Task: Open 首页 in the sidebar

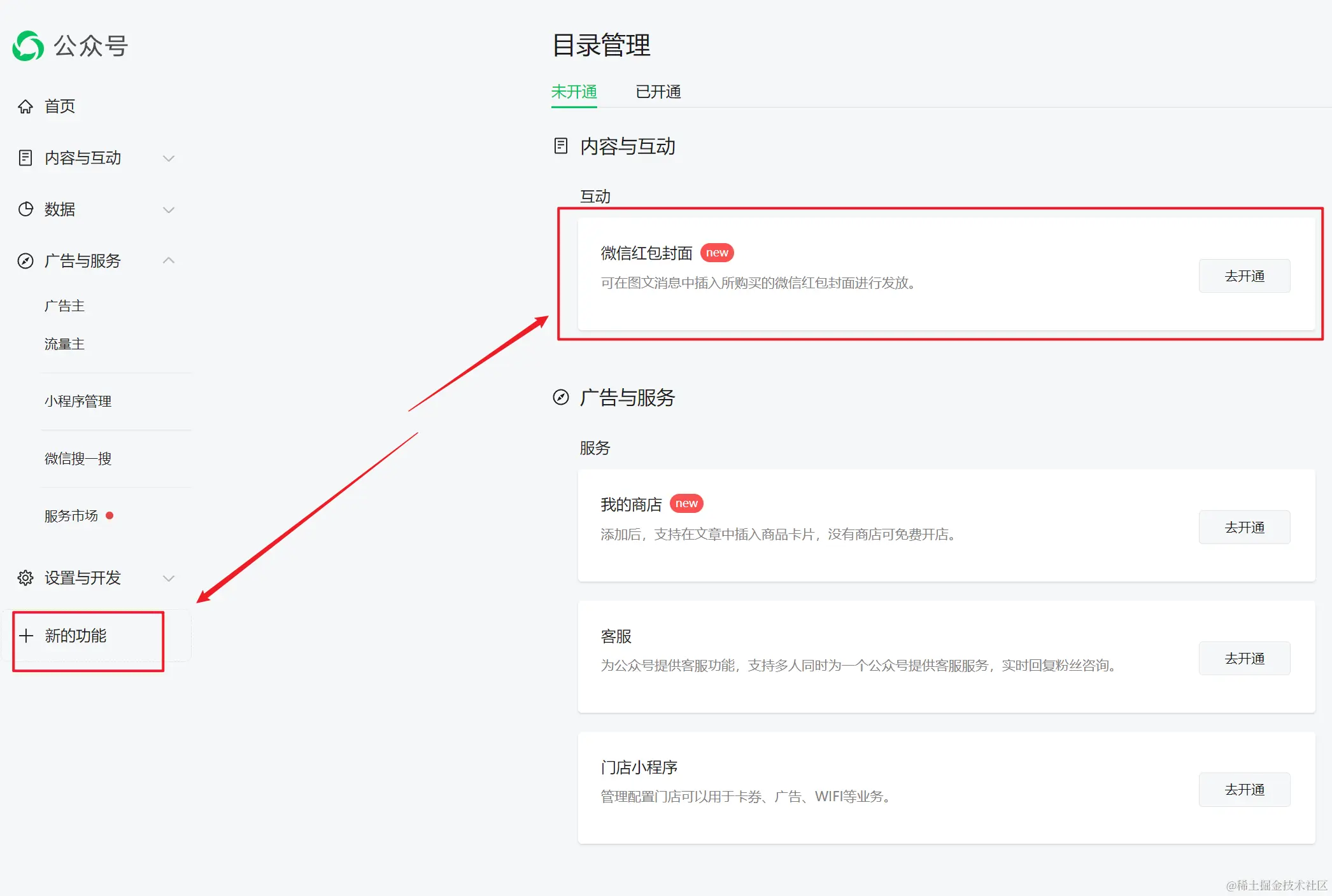Action: [x=60, y=106]
